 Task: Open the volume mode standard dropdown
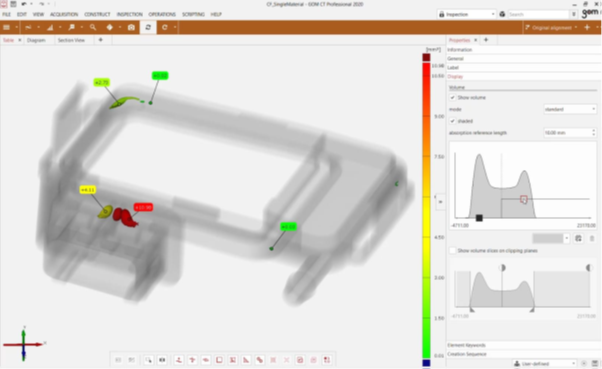click(x=570, y=109)
